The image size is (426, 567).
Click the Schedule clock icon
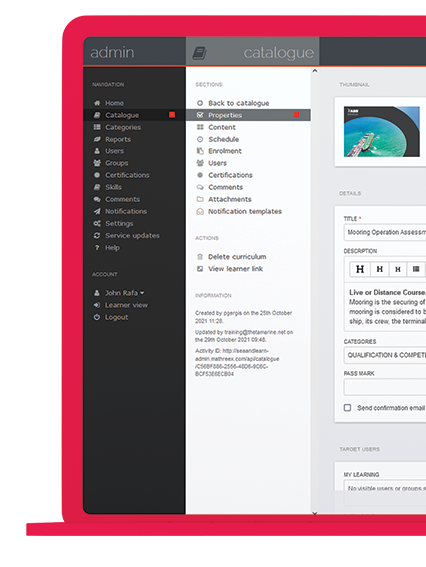coord(200,139)
